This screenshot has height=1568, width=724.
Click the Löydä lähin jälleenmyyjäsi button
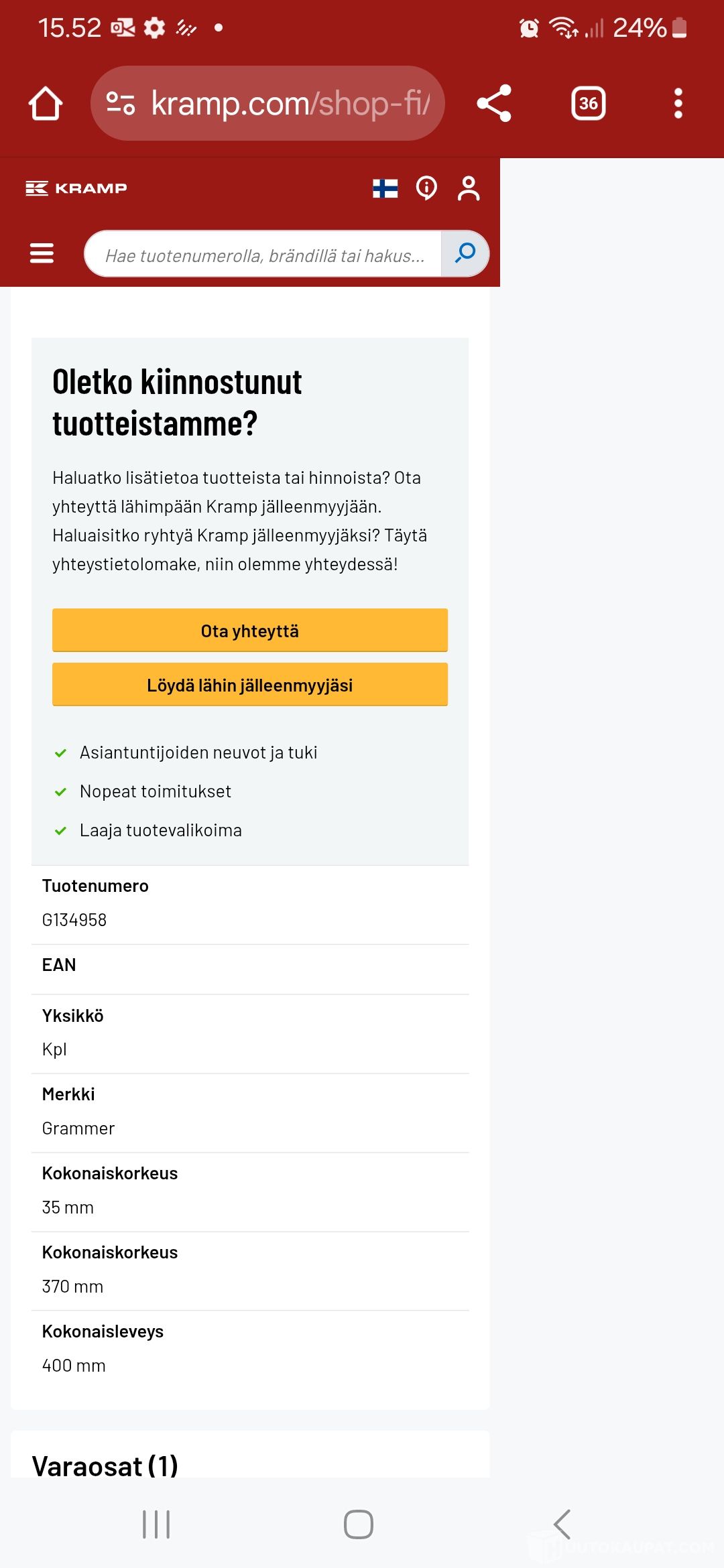250,685
